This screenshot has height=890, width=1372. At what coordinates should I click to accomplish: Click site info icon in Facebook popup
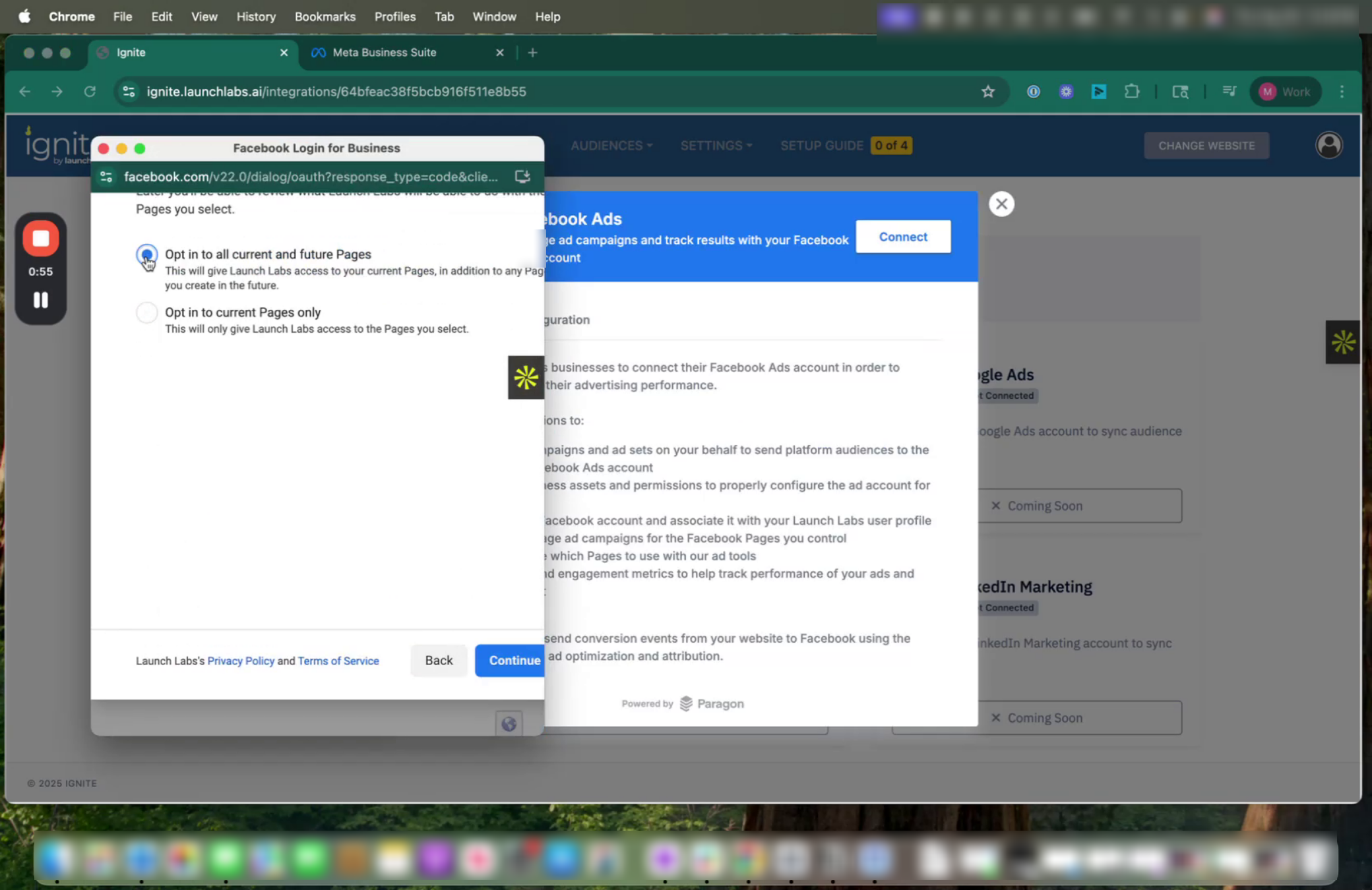pos(106,177)
